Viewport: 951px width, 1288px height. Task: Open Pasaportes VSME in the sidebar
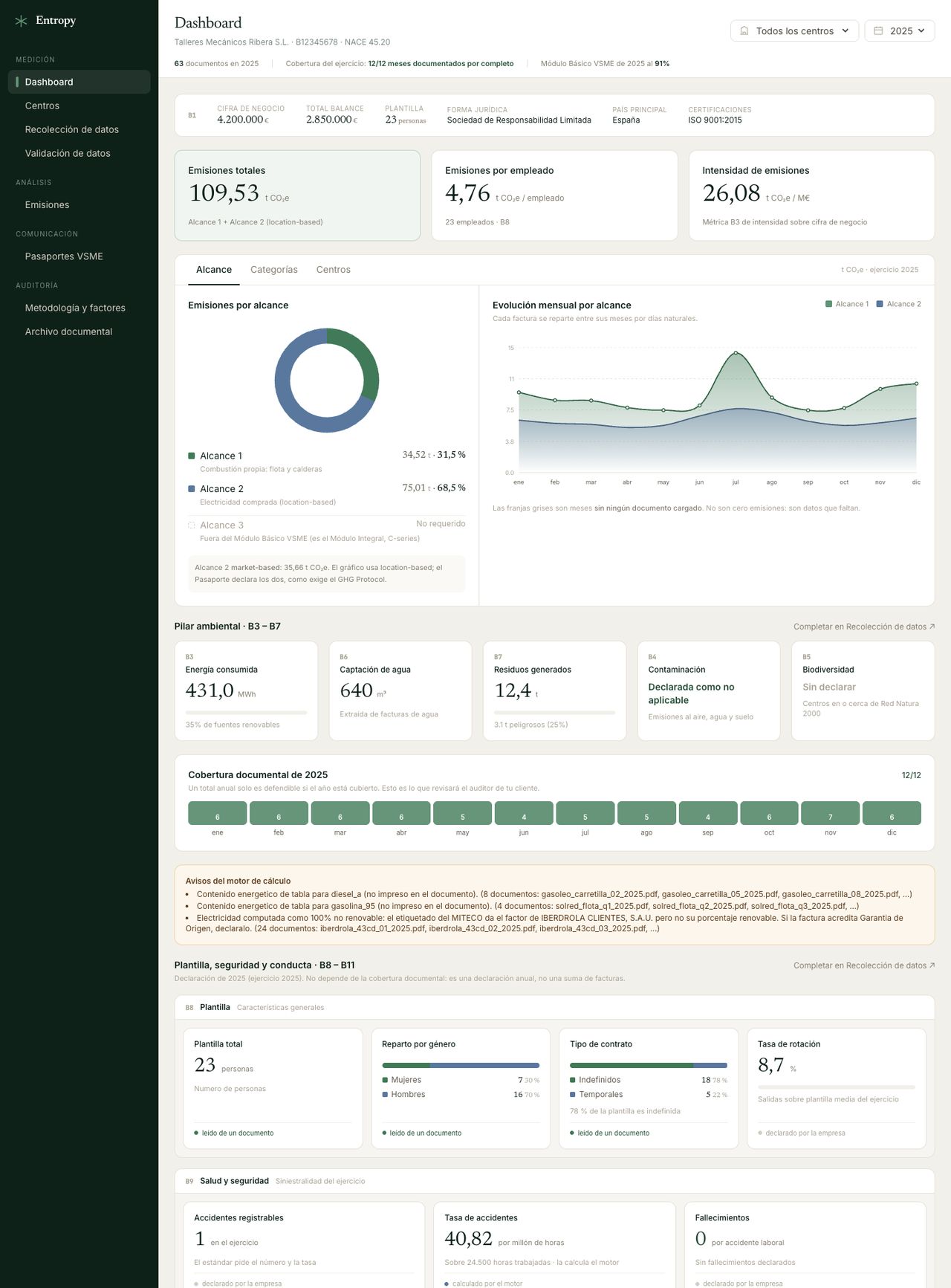coord(79,256)
